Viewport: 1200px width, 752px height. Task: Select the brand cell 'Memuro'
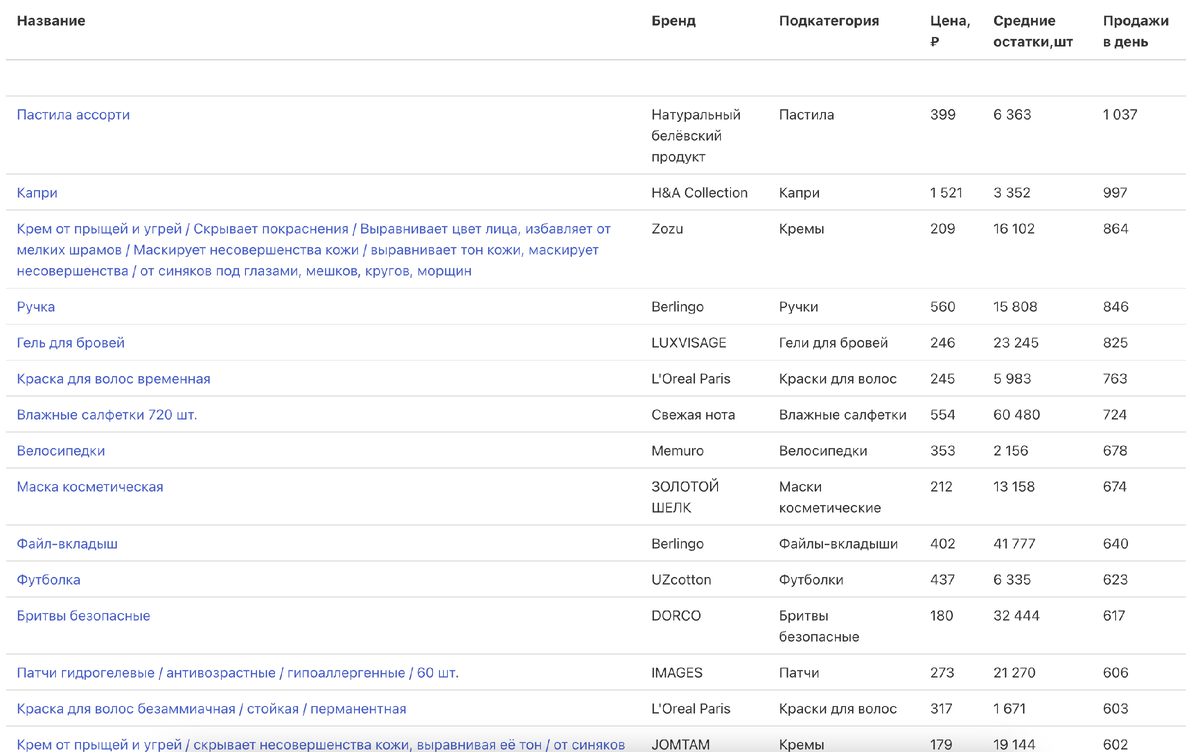tap(677, 451)
